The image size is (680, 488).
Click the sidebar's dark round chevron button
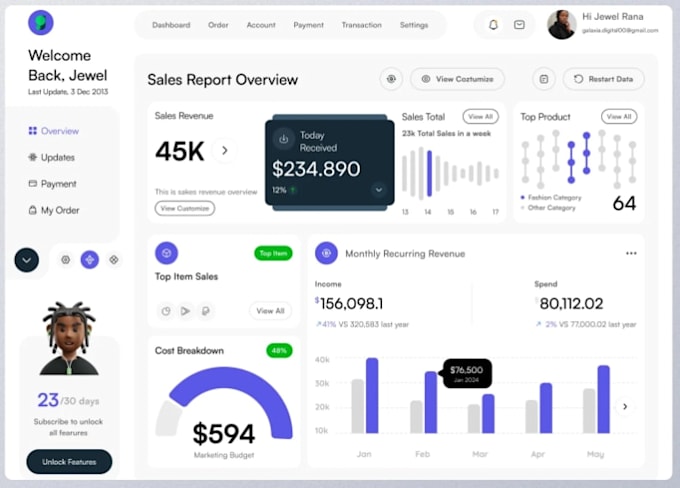pyautogui.click(x=26, y=260)
